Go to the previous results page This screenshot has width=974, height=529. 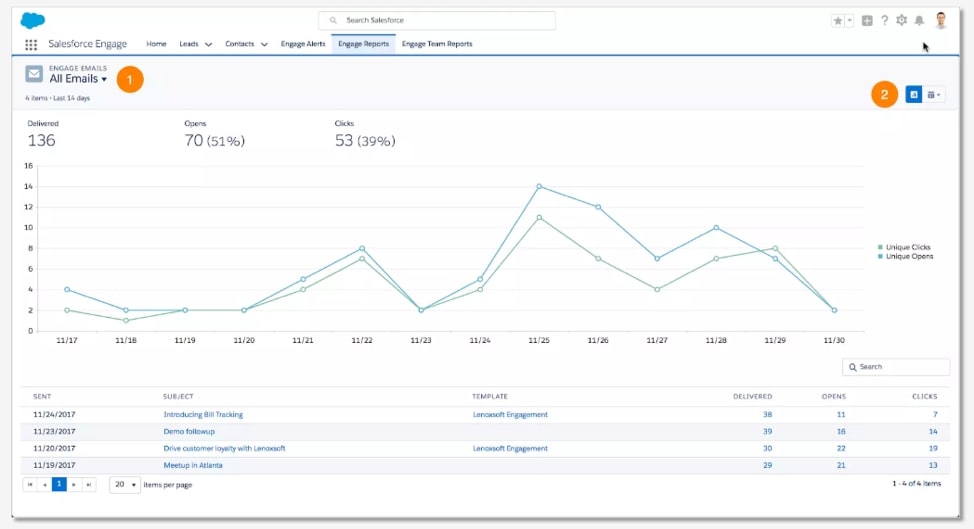pos(44,484)
